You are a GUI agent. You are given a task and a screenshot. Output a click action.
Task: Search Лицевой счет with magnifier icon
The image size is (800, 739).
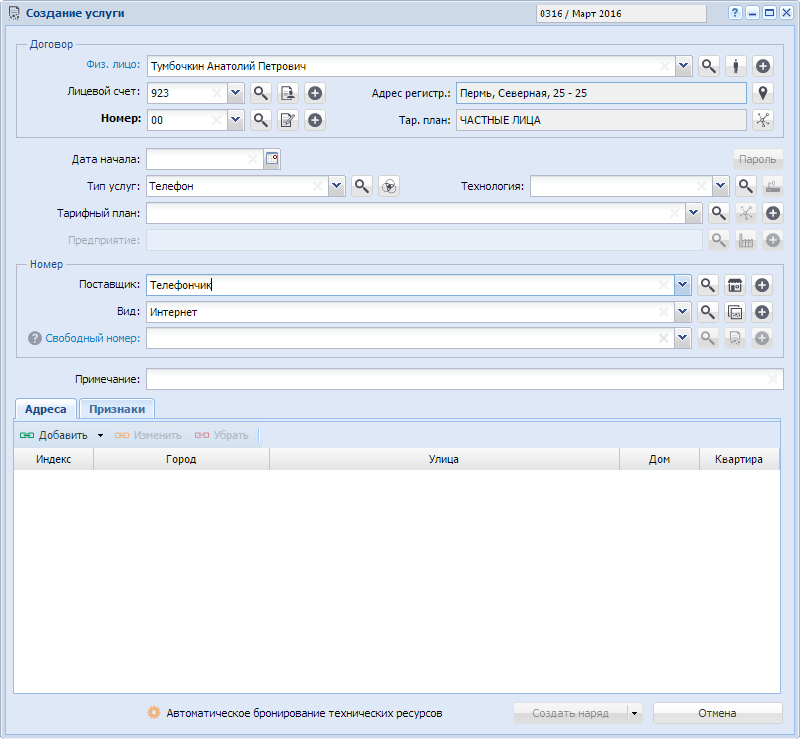click(x=261, y=93)
